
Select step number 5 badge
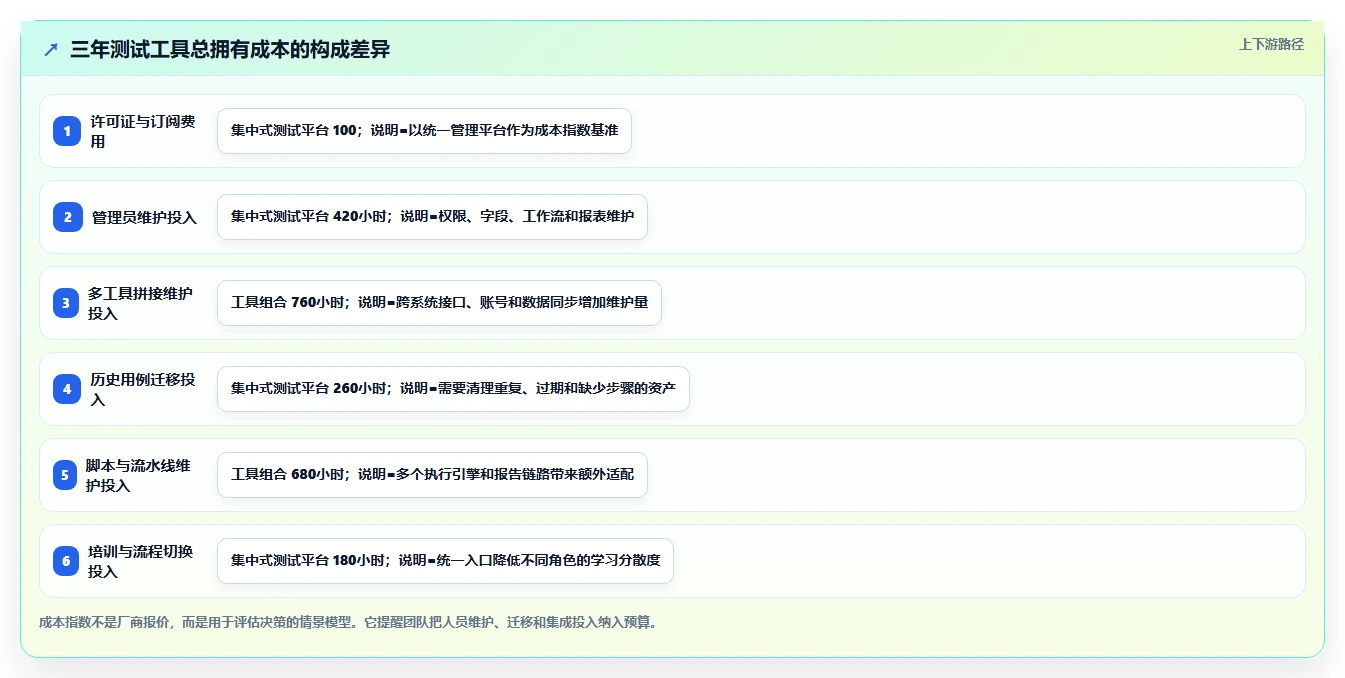[x=67, y=475]
